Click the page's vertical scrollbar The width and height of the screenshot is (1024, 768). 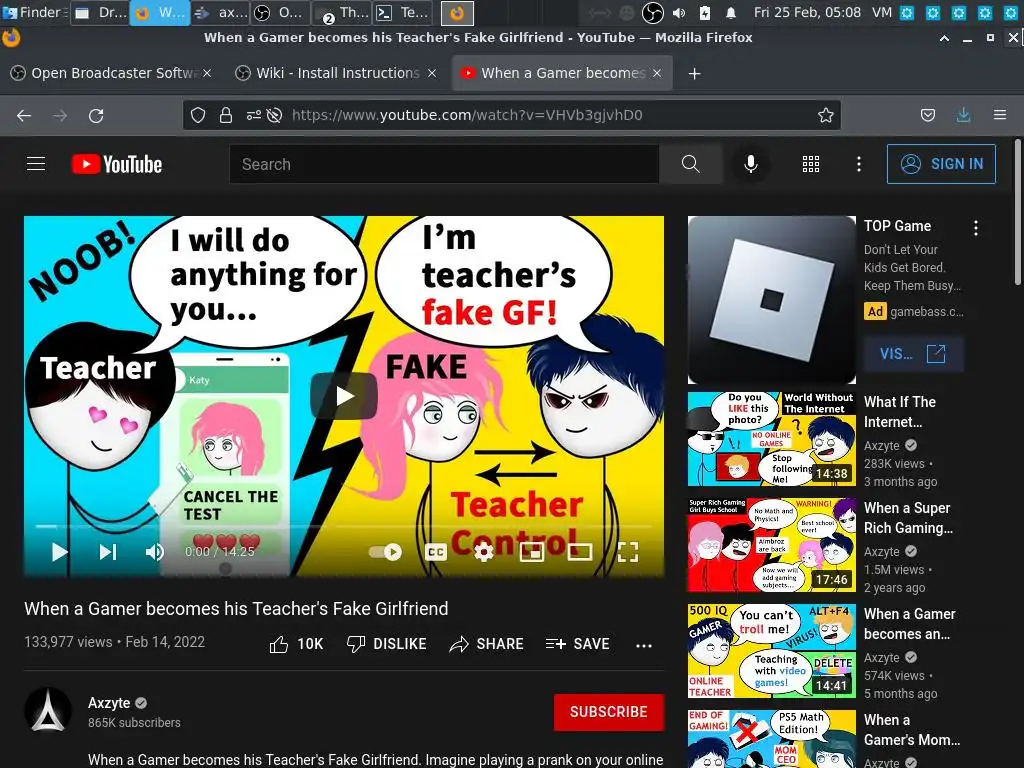coord(1017,212)
